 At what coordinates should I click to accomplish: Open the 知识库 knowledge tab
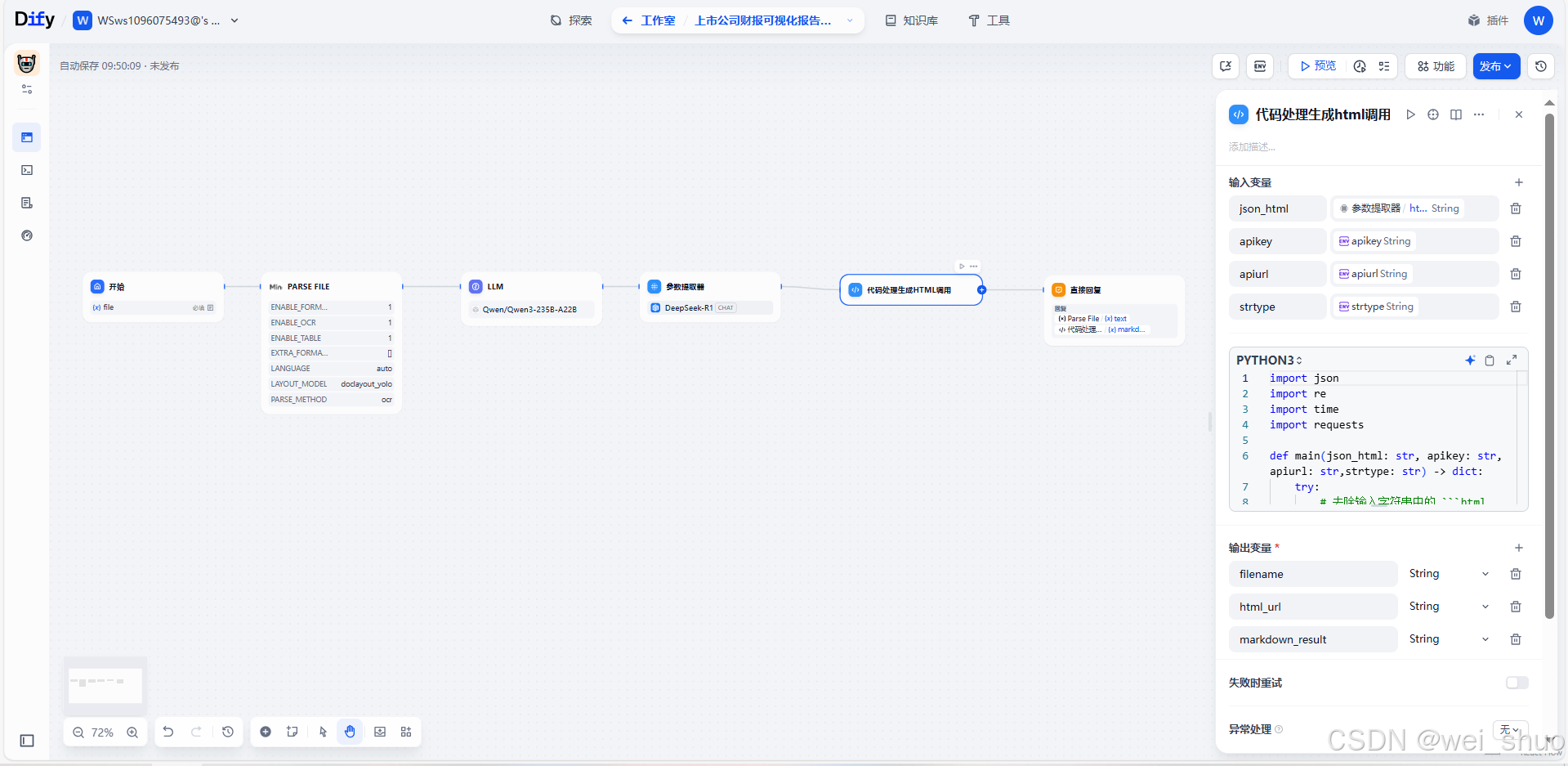[912, 20]
